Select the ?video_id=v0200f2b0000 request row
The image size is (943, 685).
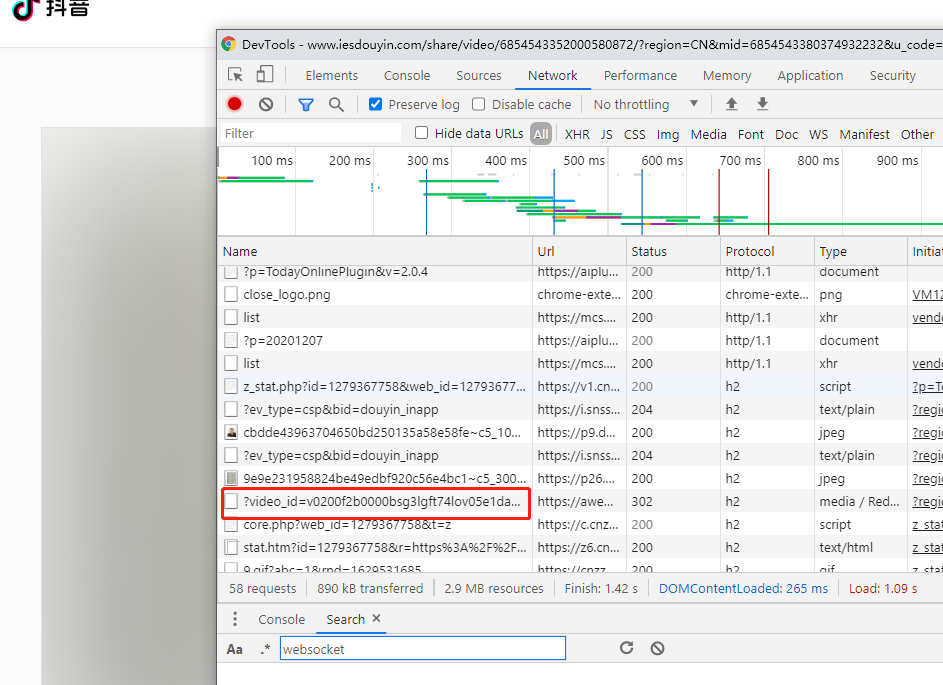(580, 501)
